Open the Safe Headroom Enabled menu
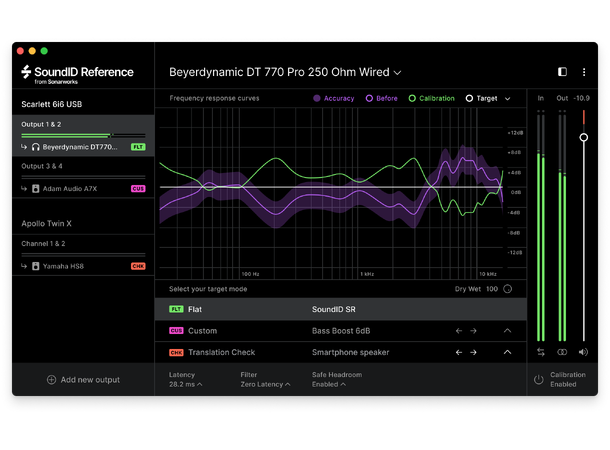This screenshot has height=450, width=610. point(329,384)
